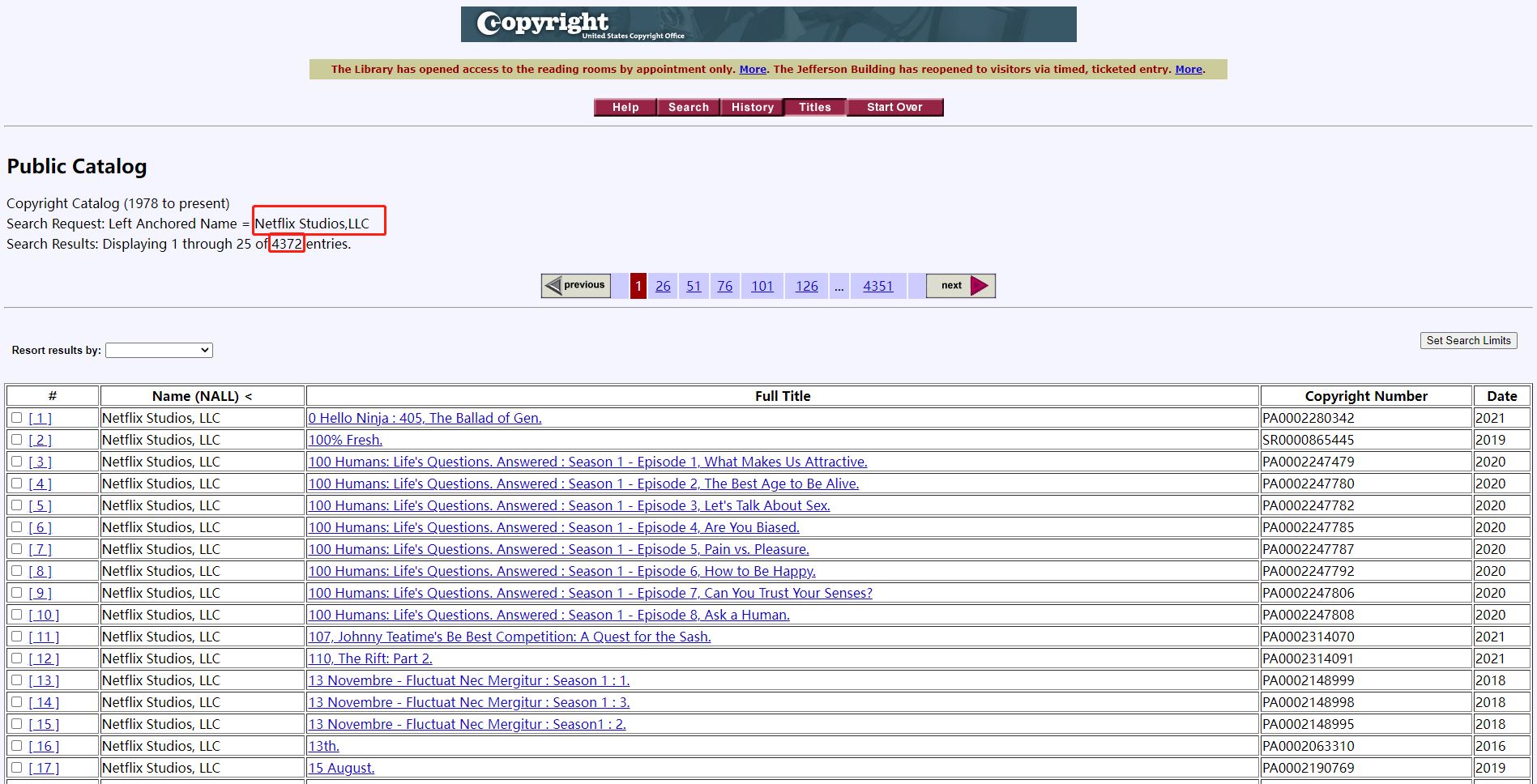This screenshot has height=784, width=1537.
Task: Jump to last results page 4351
Action: [x=877, y=286]
